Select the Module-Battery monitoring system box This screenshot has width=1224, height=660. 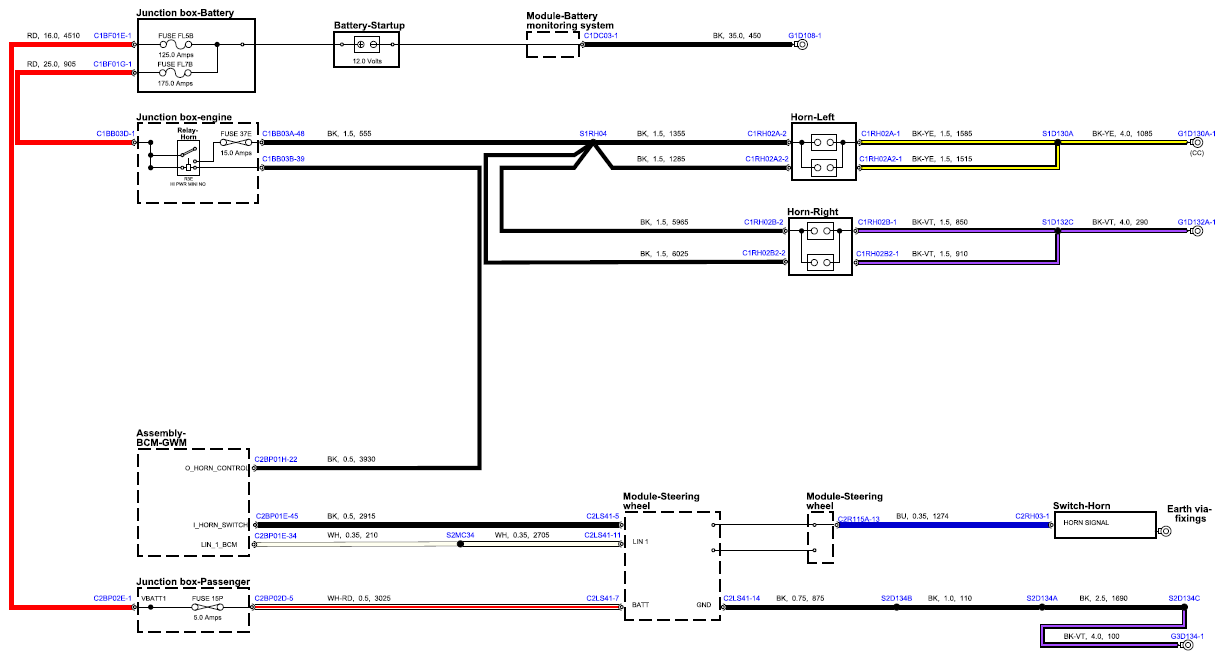click(x=554, y=44)
